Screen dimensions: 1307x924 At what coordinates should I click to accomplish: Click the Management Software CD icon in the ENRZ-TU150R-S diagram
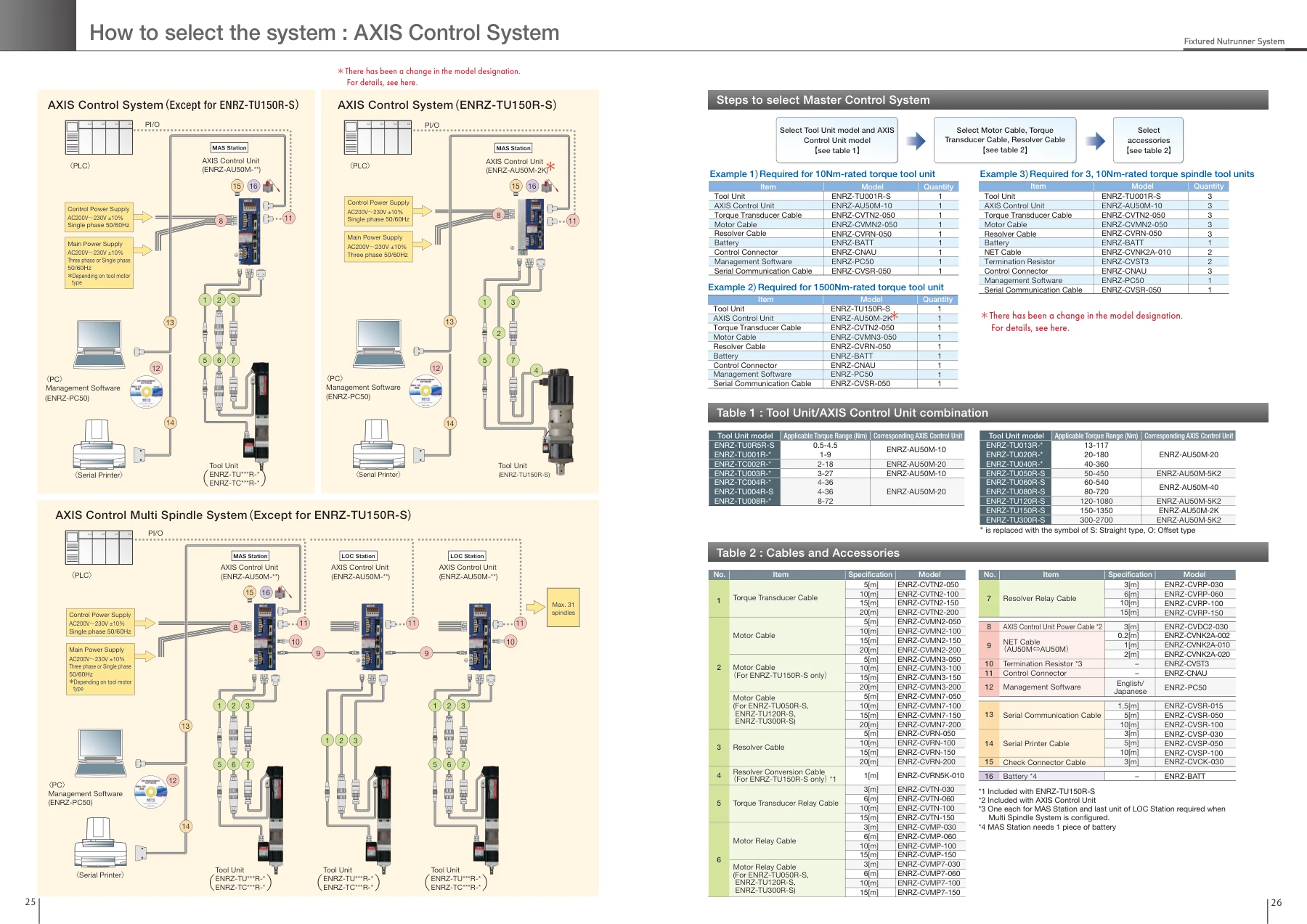click(x=426, y=392)
